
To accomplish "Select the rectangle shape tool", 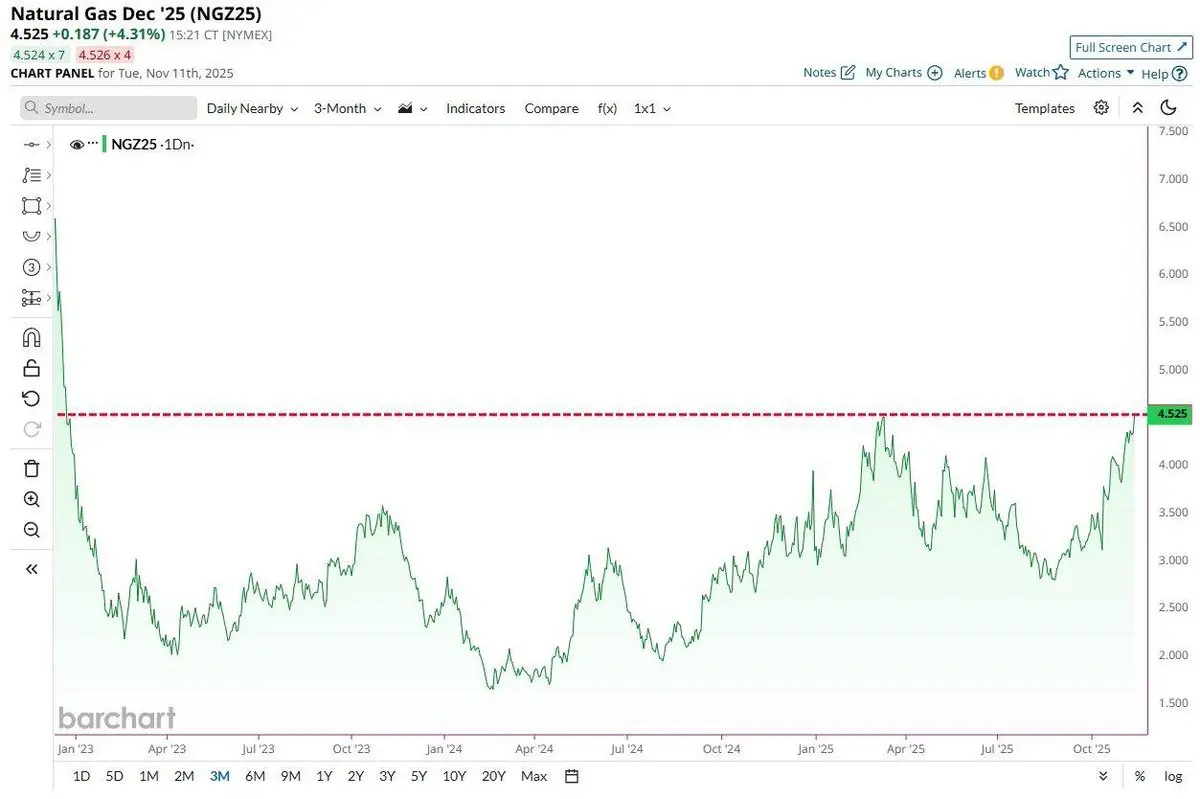I will click(31, 206).
